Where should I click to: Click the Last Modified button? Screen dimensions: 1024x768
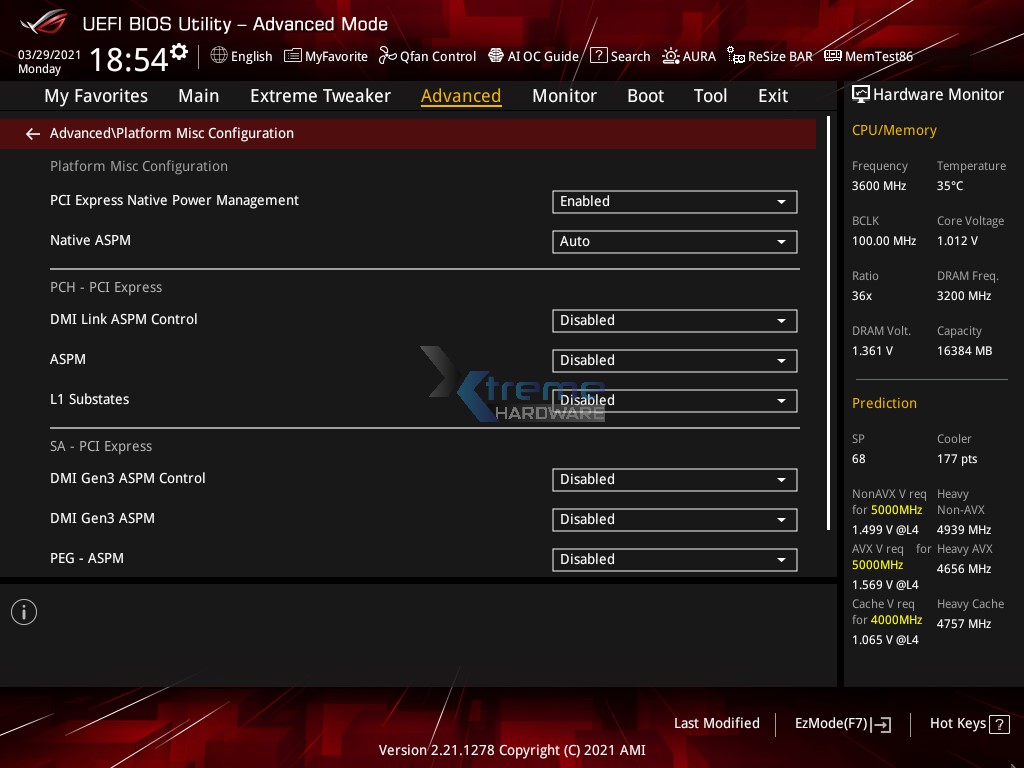[x=717, y=723]
